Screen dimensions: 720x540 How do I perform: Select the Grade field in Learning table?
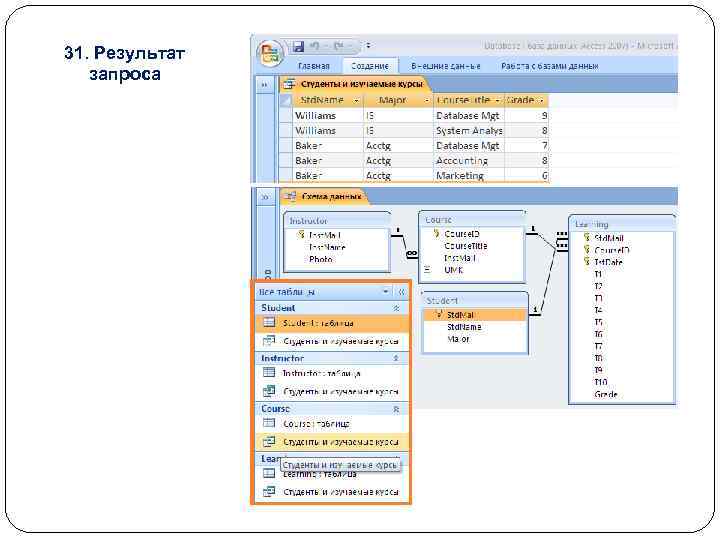point(606,394)
